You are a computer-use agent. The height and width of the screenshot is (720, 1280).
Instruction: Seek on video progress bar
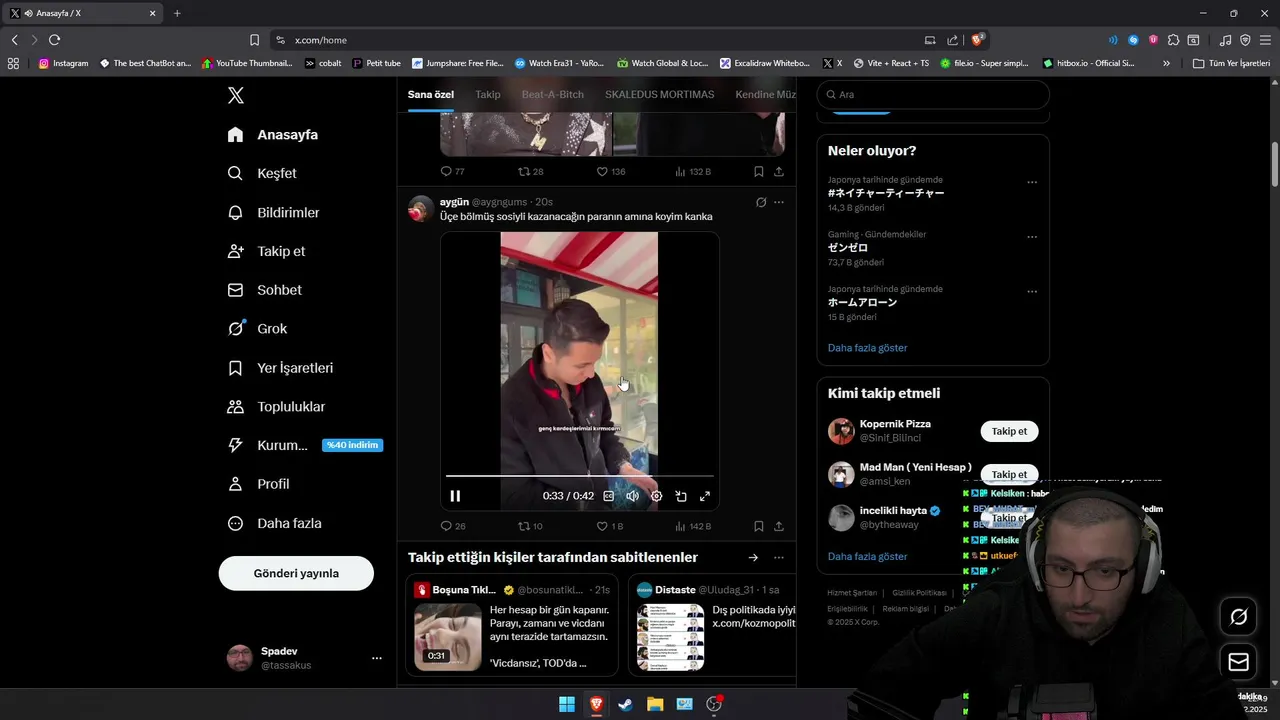coord(580,476)
